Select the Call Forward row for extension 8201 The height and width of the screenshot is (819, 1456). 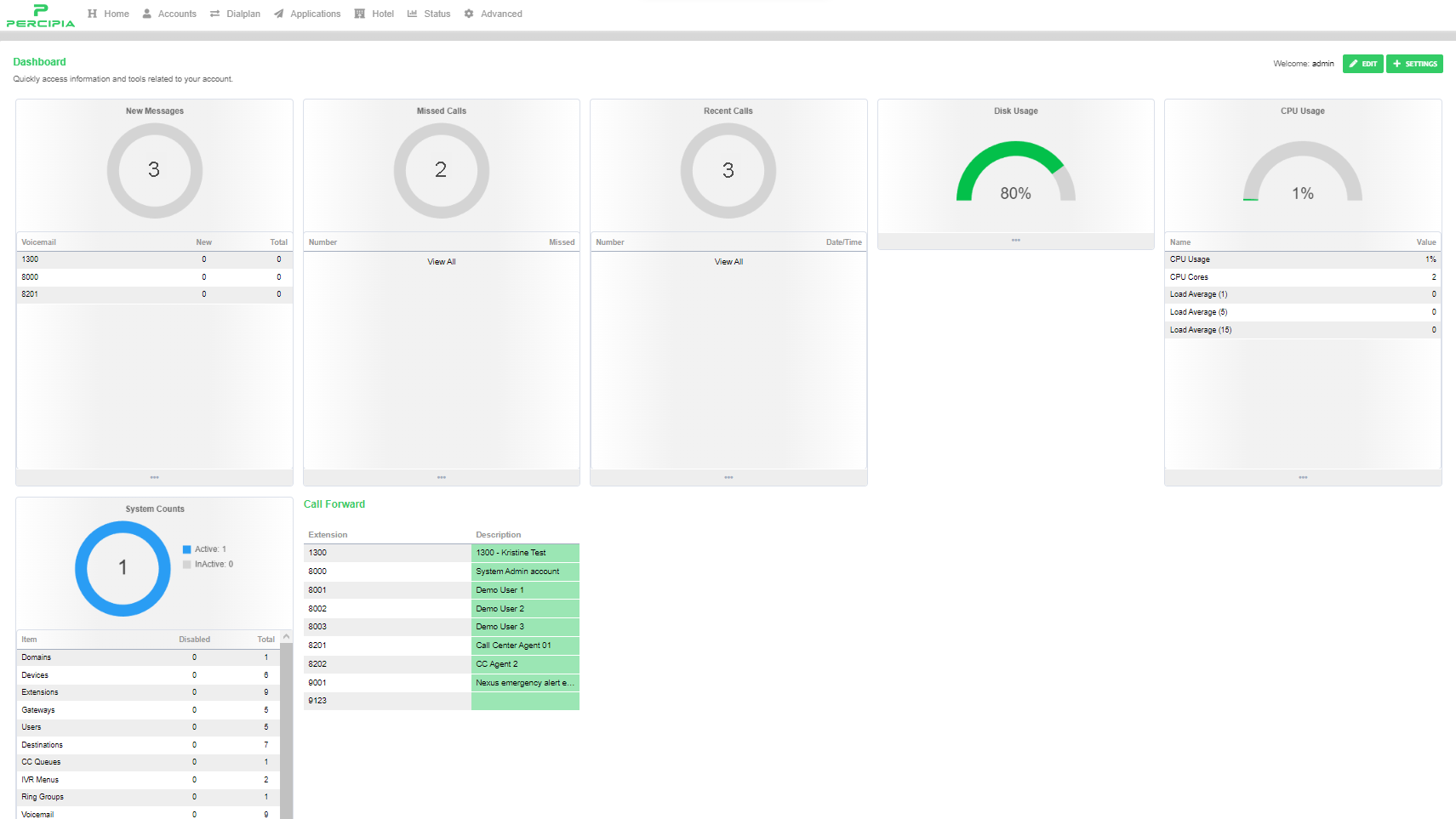[425, 645]
